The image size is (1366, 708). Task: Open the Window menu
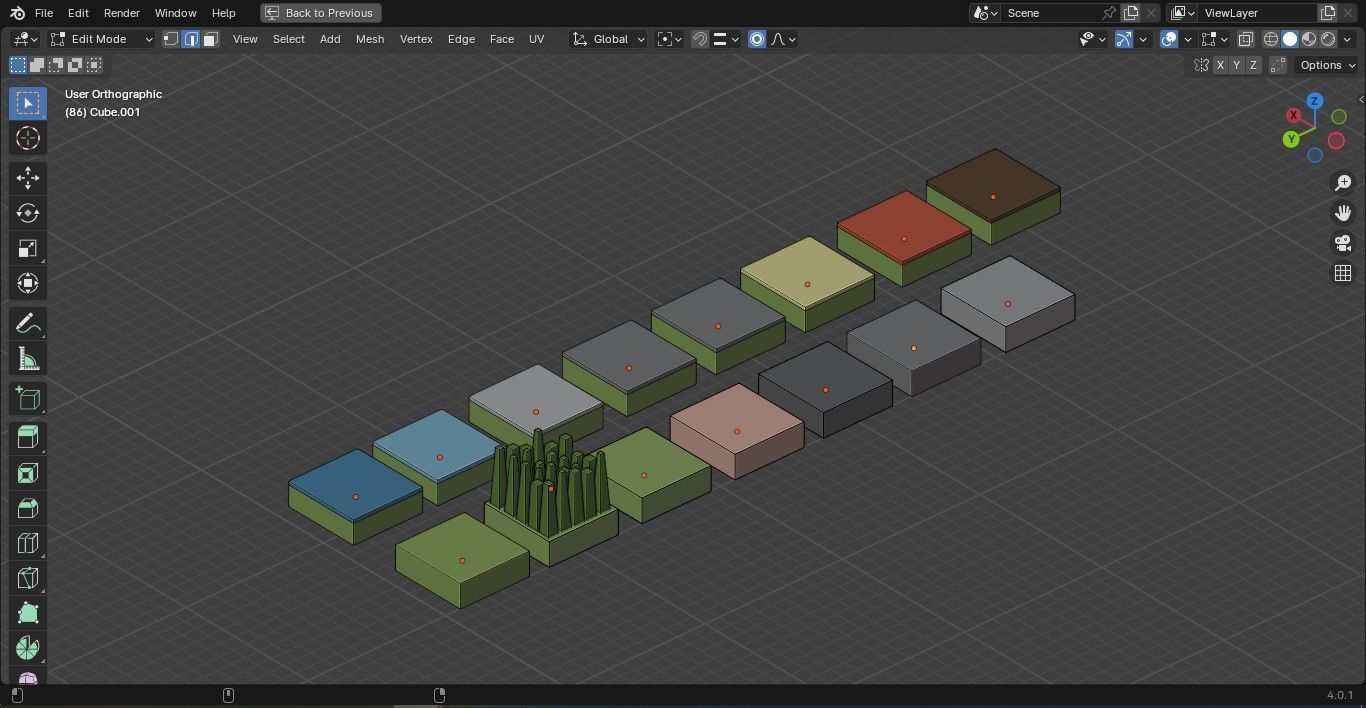pos(175,13)
